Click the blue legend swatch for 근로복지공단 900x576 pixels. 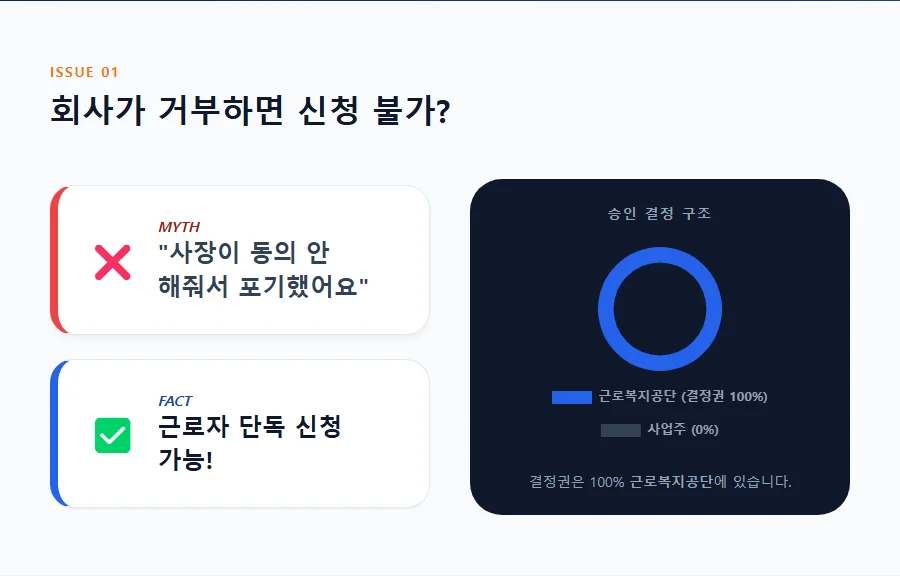pyautogui.click(x=571, y=397)
